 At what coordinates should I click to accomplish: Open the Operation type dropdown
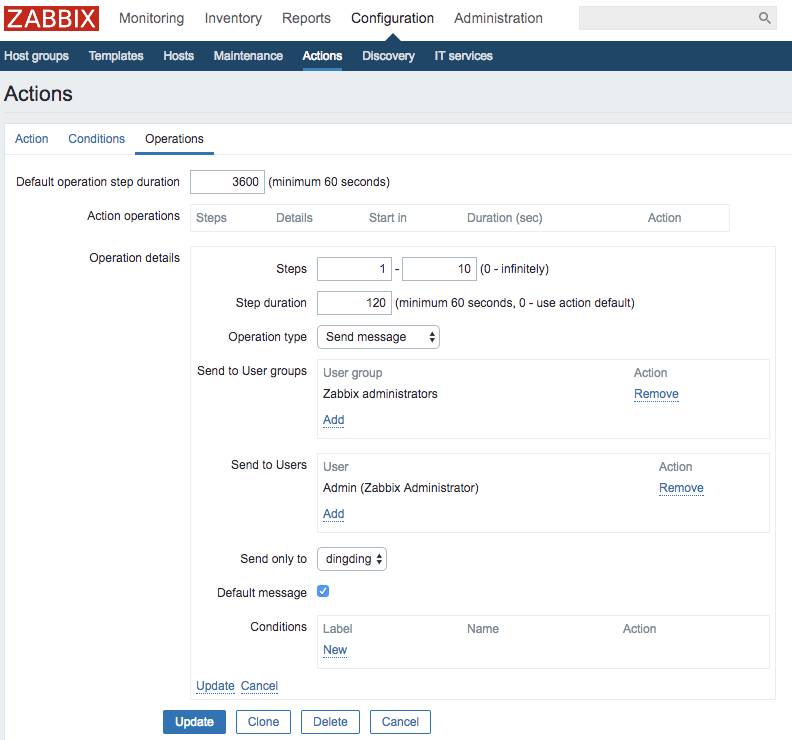click(378, 337)
